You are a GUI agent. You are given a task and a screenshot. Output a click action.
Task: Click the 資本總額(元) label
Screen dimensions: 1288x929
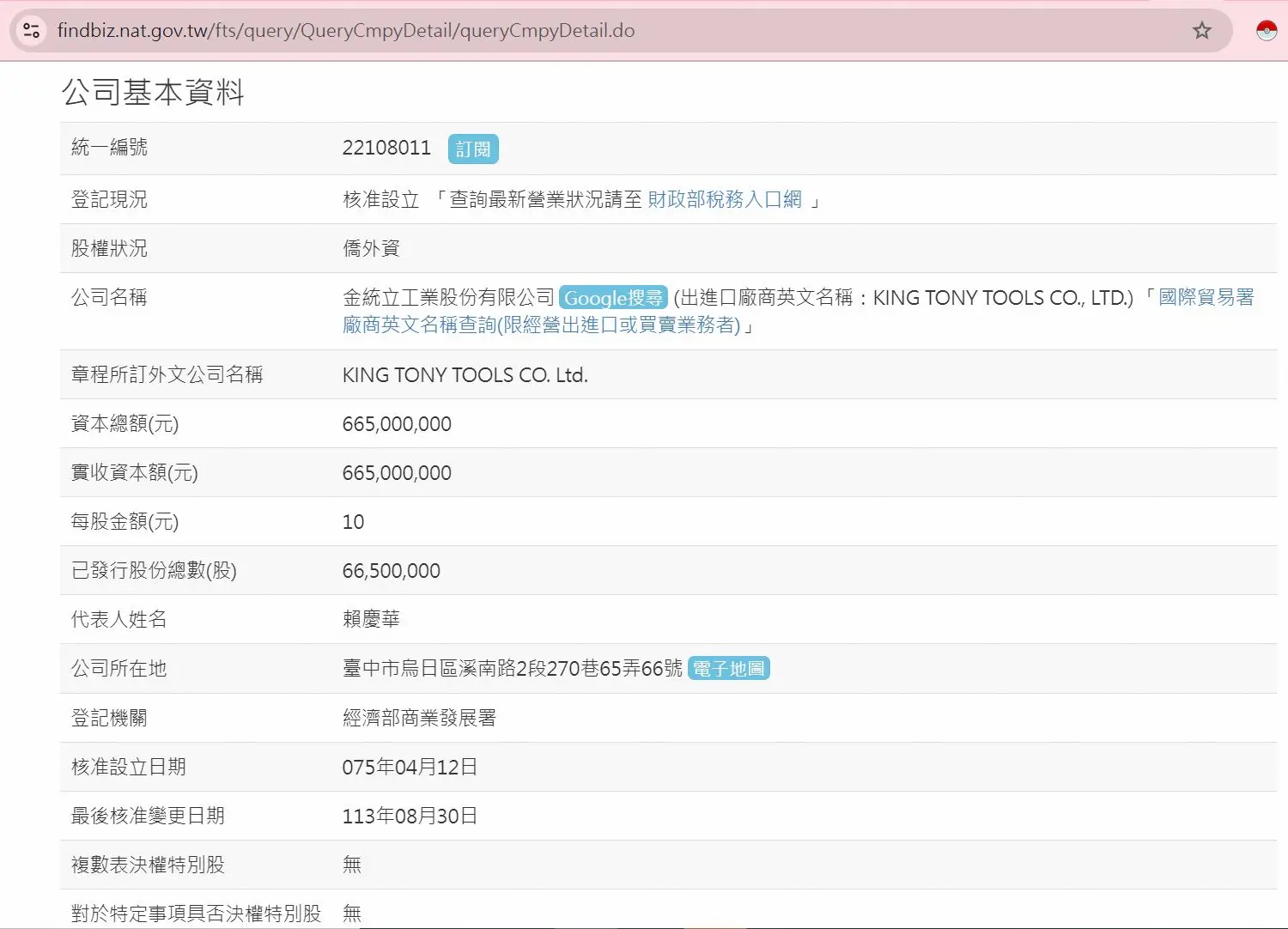(x=125, y=424)
